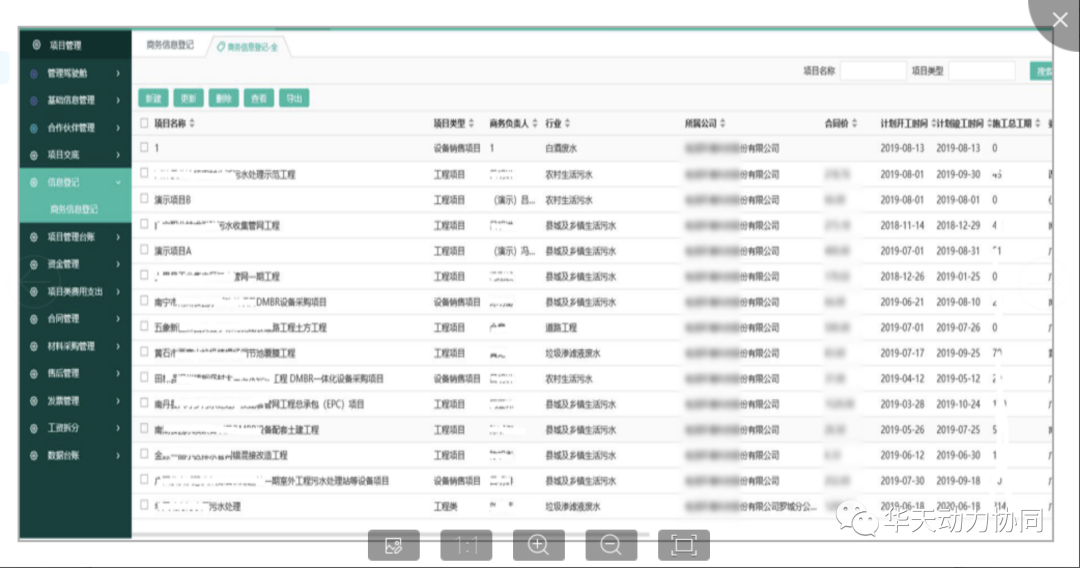The height and width of the screenshot is (568, 1080).
Task: Expand 发票管理 chevron in sidebar
Action: (x=118, y=401)
